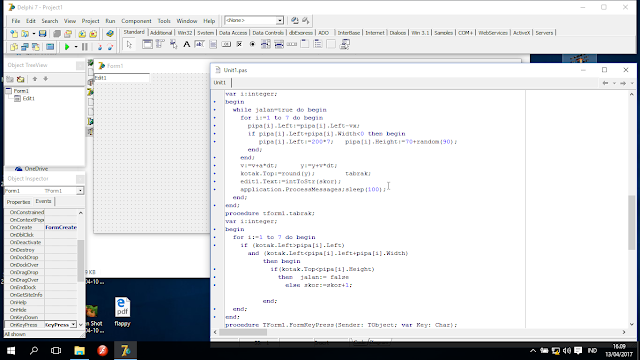The height and width of the screenshot is (360, 640).
Task: Open File Explorer from the taskbar
Action: tap(79, 351)
